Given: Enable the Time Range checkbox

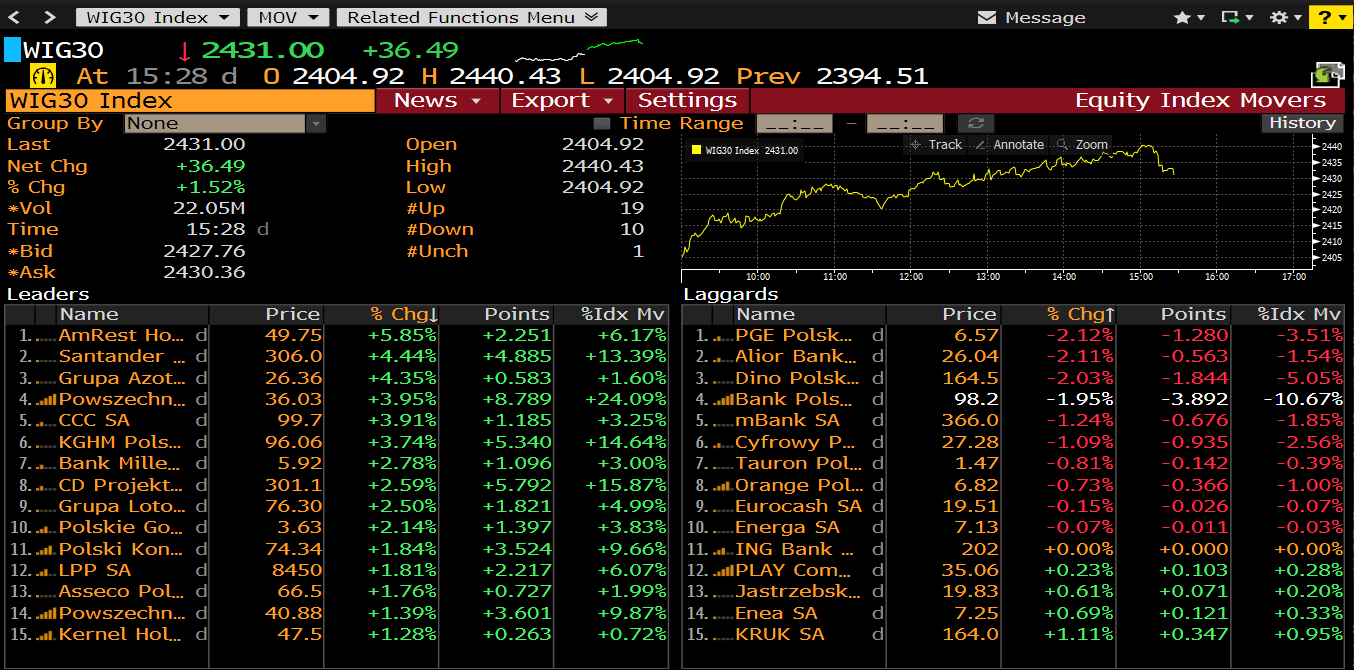Looking at the screenshot, I should click(601, 123).
